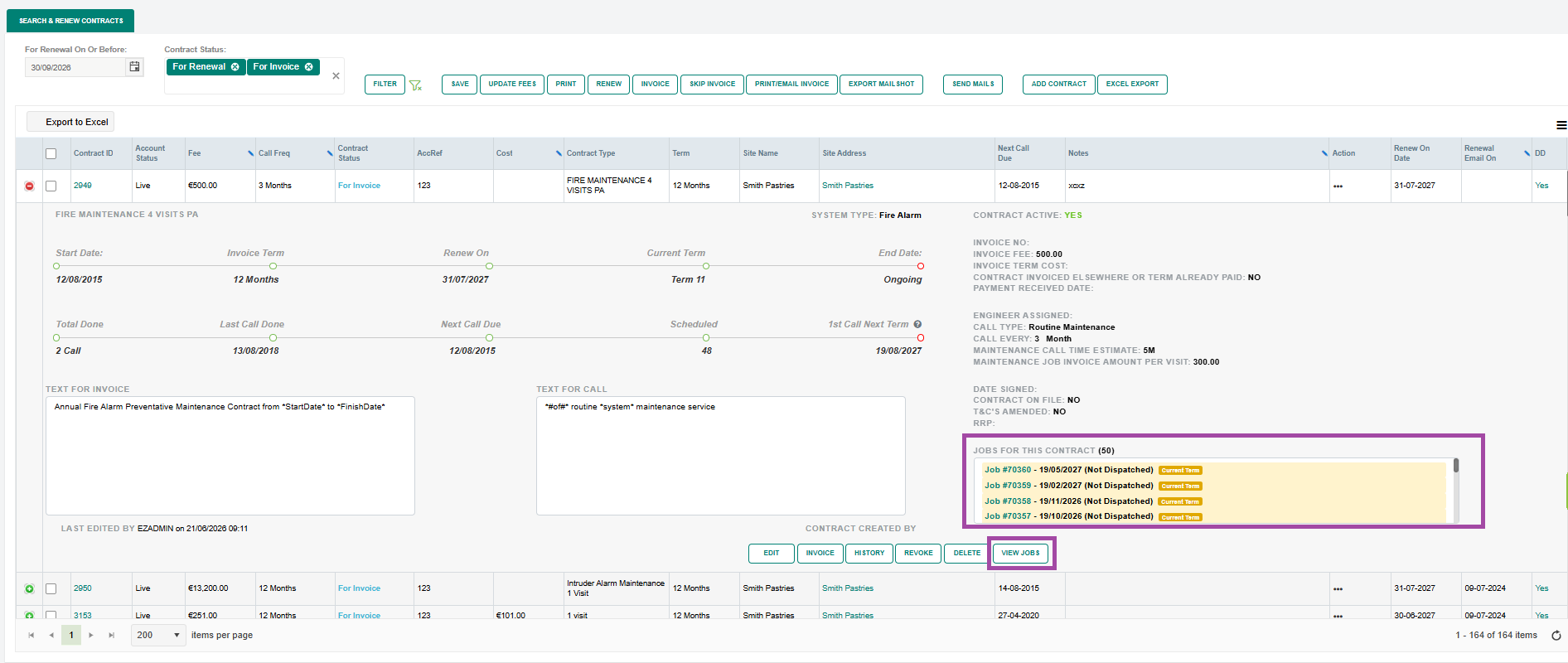1568x663 pixels.
Task: Click the blue mark in the Call Freq header
Action: click(x=330, y=153)
